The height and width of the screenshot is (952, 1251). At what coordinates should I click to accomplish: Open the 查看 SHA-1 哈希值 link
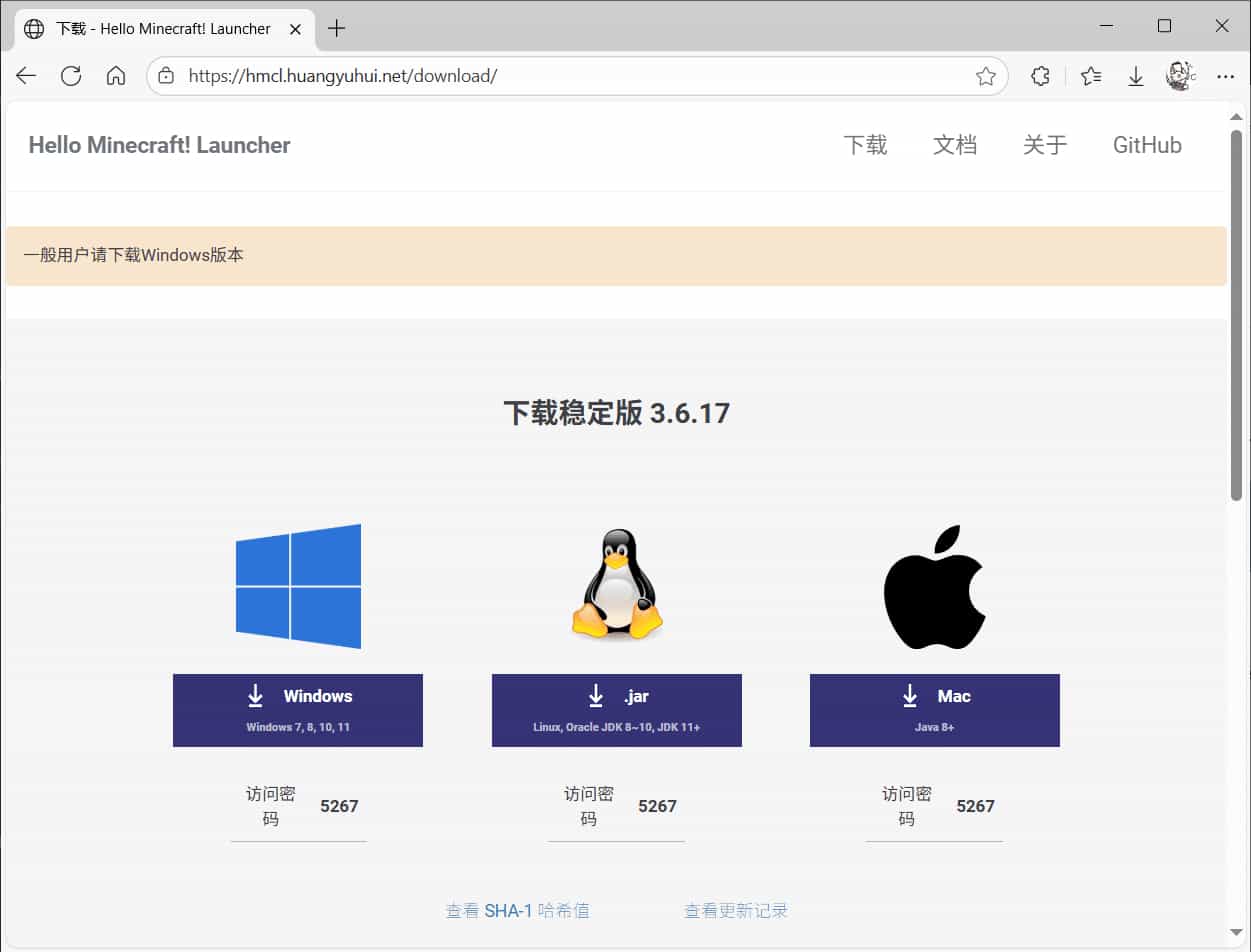pos(517,911)
